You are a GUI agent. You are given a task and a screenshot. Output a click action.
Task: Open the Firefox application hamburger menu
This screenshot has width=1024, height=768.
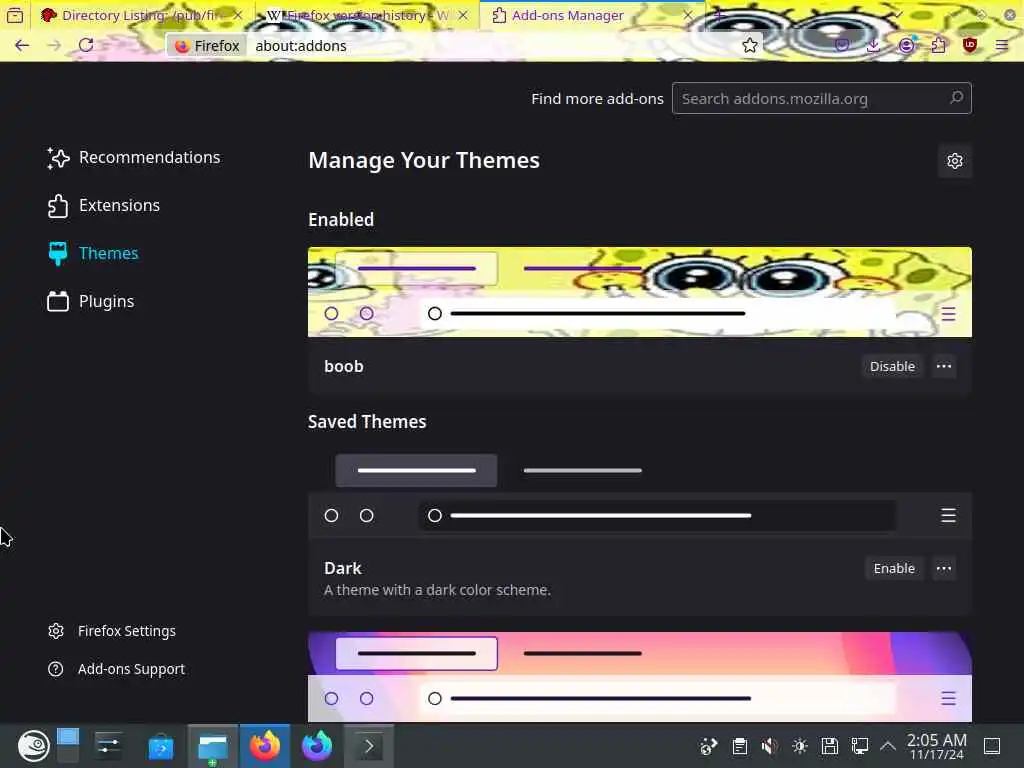pos(1002,45)
